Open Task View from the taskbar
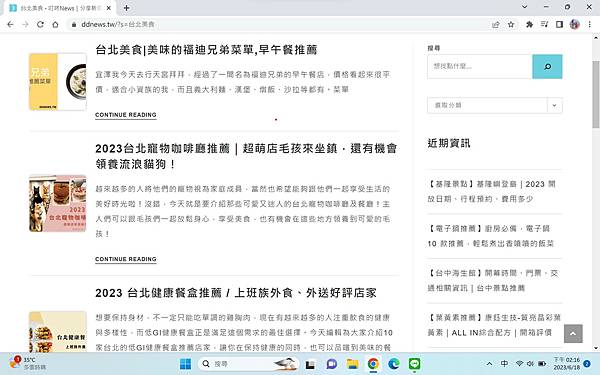This screenshot has width=600, height=375. 310,364
